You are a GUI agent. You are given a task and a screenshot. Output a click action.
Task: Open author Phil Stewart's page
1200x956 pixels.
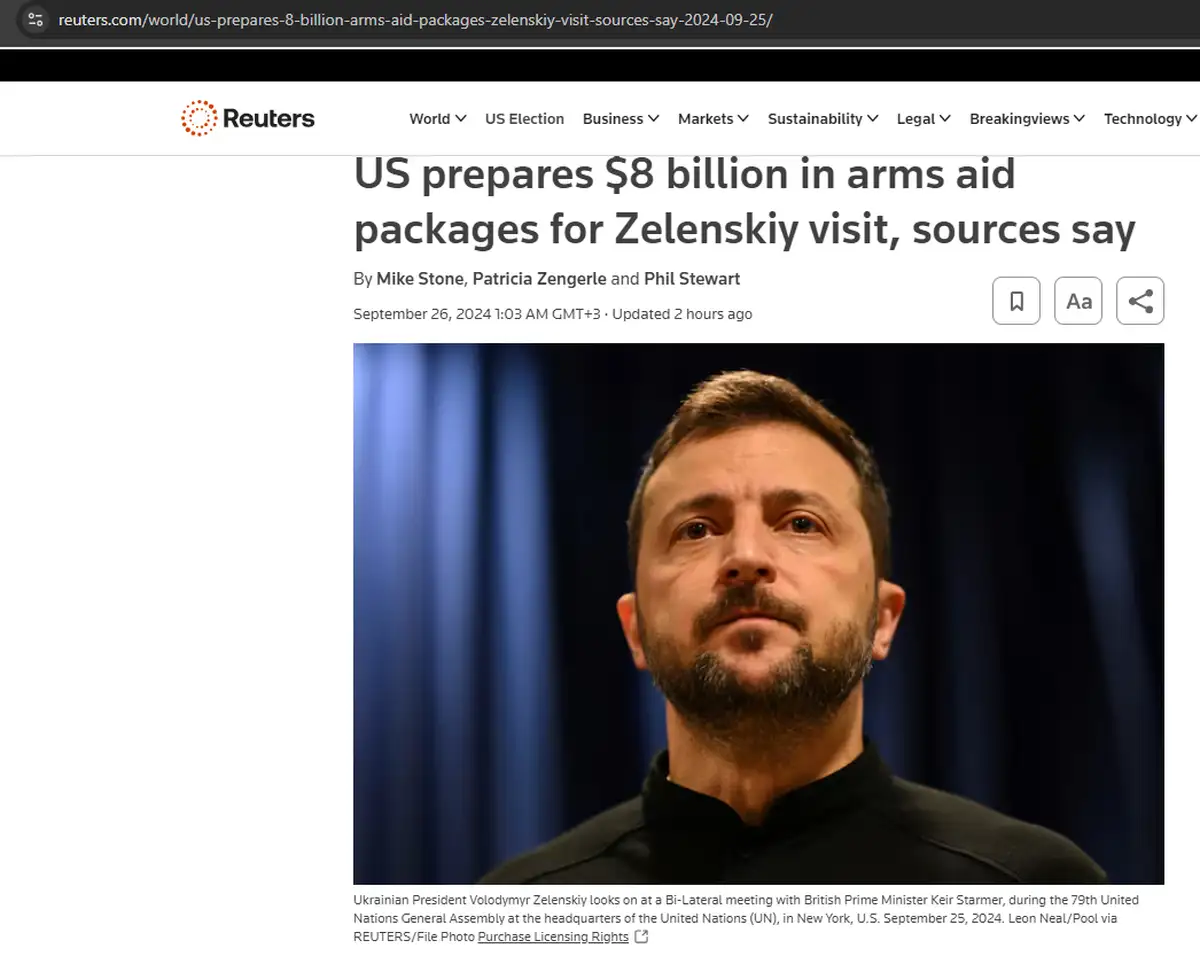click(x=692, y=279)
